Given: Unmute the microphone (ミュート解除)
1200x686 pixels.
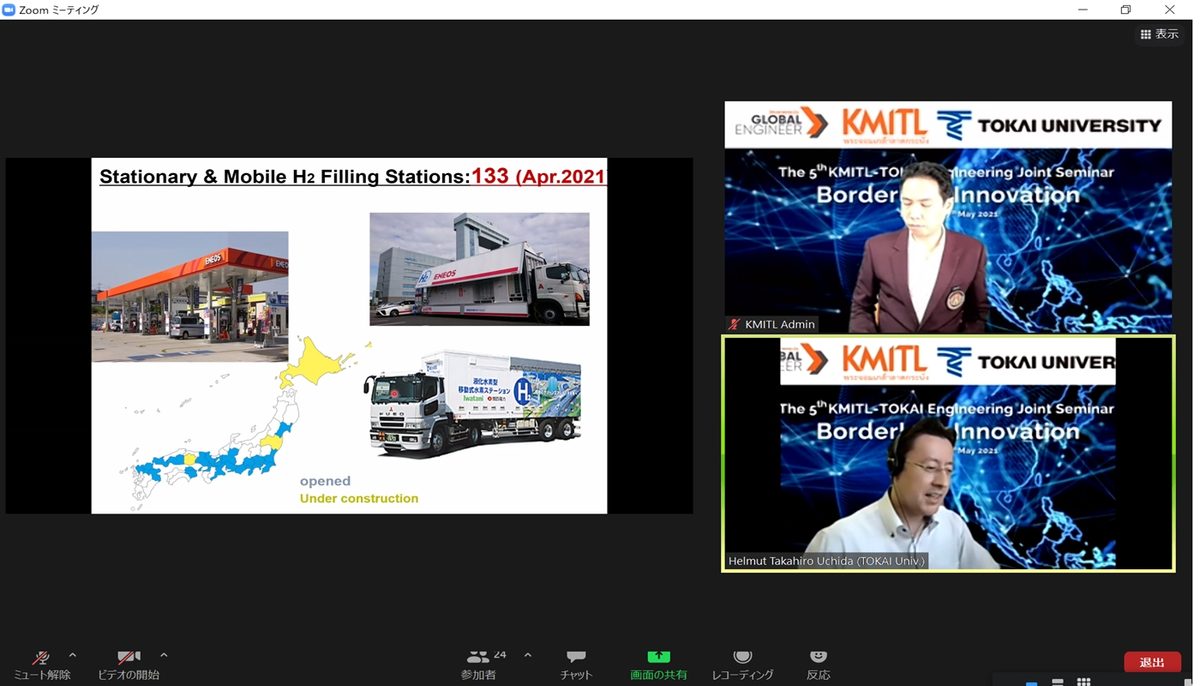Looking at the screenshot, I should point(42,662).
